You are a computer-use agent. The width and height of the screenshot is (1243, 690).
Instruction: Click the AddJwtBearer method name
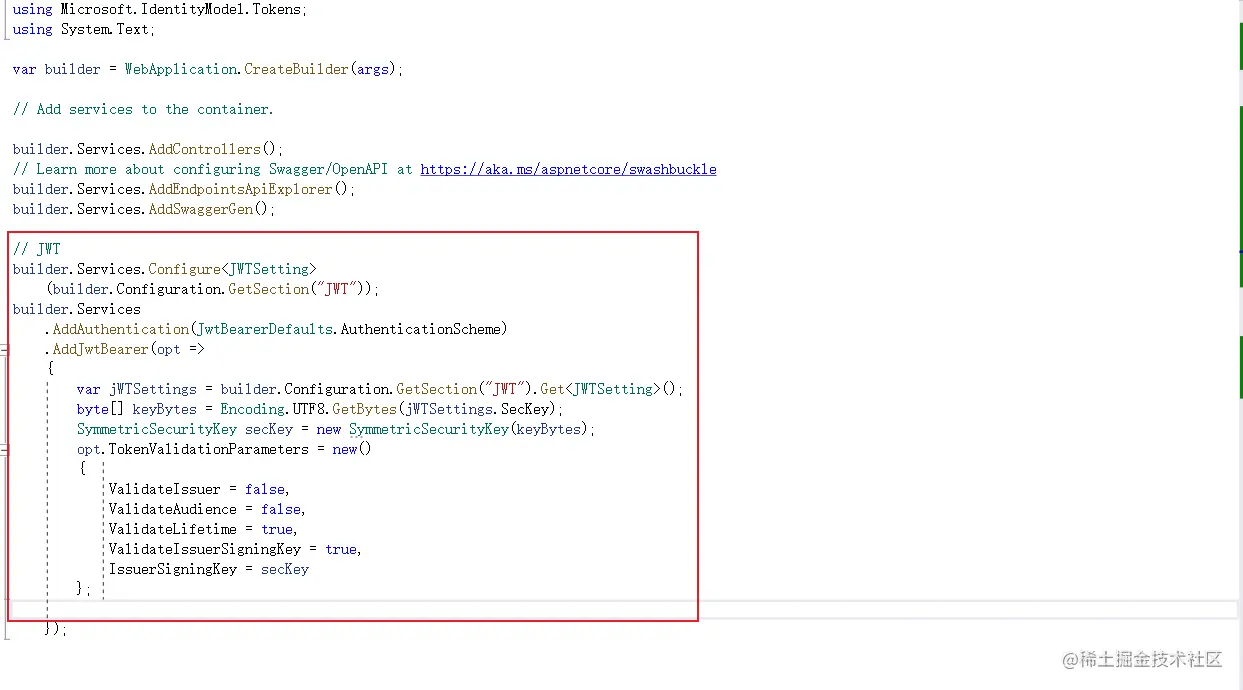point(100,349)
